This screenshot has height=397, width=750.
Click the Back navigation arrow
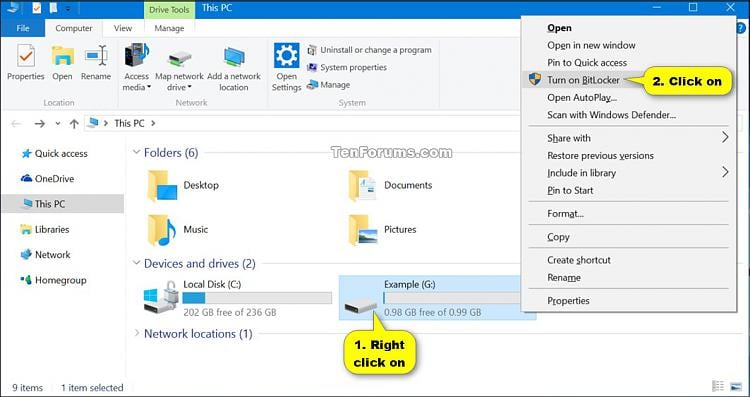[16, 123]
